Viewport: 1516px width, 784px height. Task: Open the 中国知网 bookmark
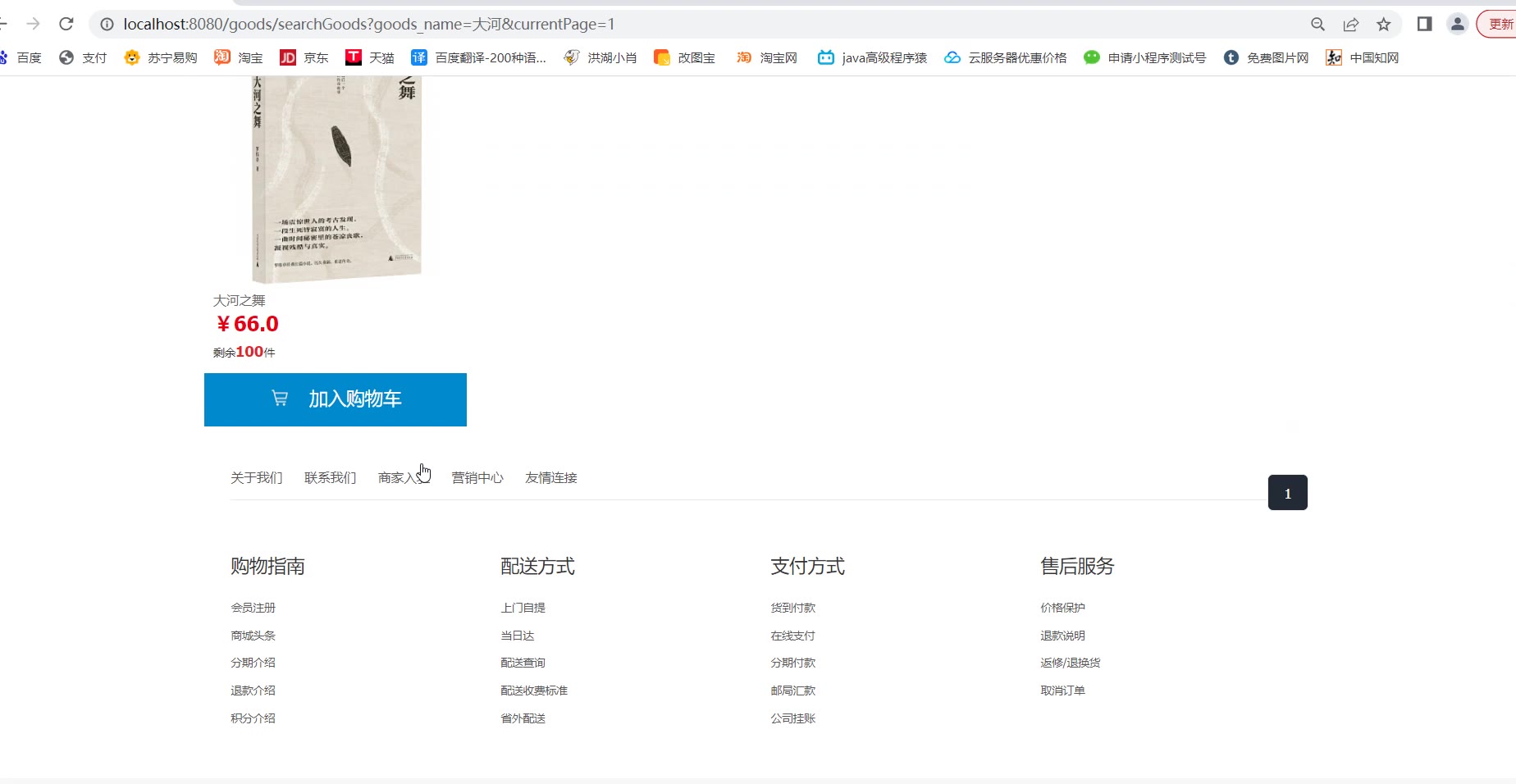tap(1363, 57)
